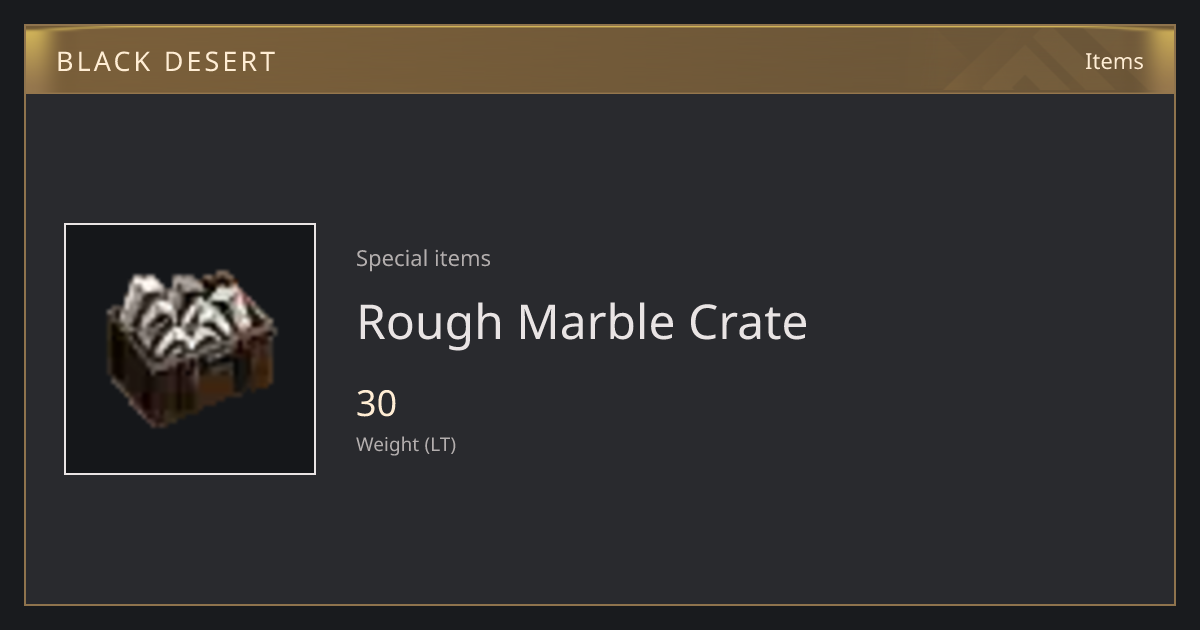
Task: Click the dark wooden box of the crate icon
Action: point(190,380)
